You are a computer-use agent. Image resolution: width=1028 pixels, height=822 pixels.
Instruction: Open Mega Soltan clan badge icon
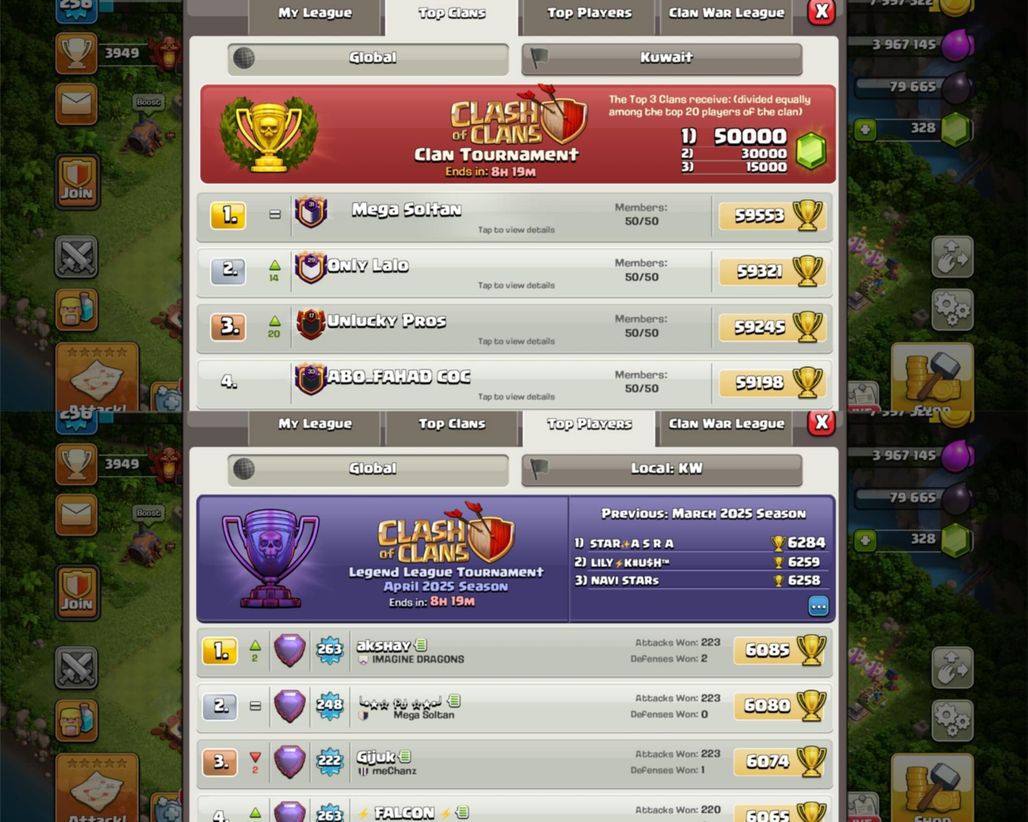310,212
